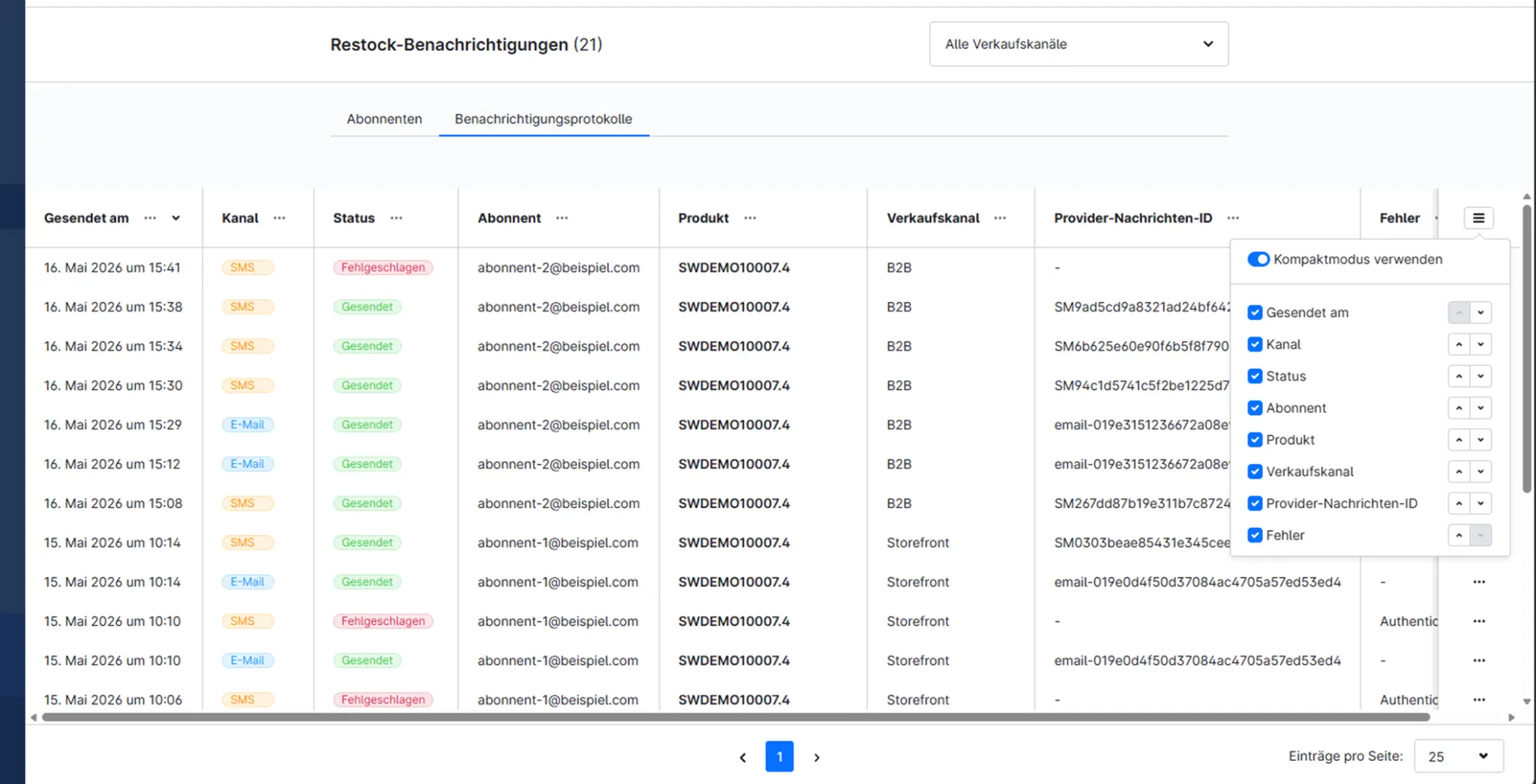The height and width of the screenshot is (784, 1536).
Task: Click the horizontal table scrollbar
Action: click(x=736, y=717)
